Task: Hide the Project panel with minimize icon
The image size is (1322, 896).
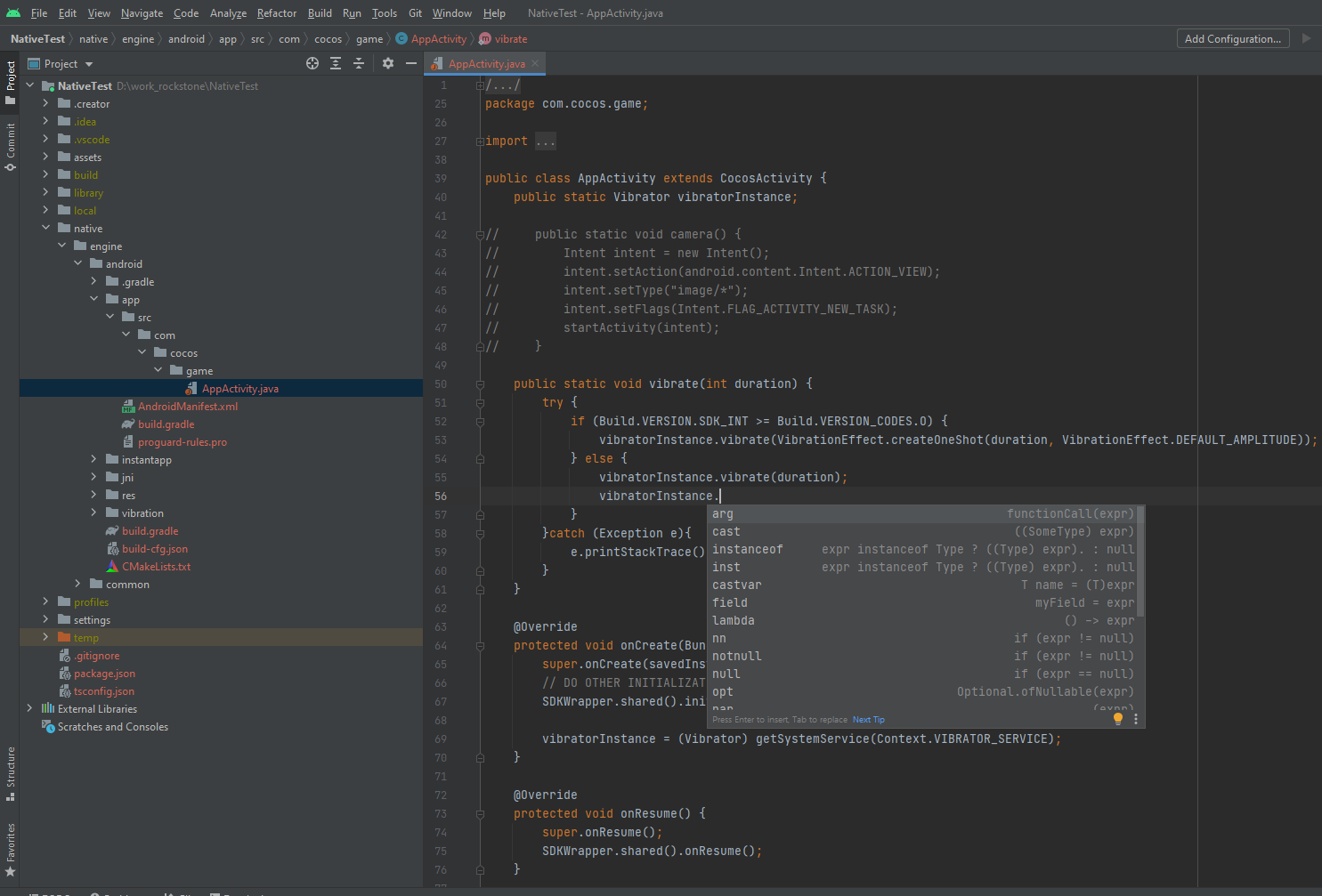Action: click(410, 63)
